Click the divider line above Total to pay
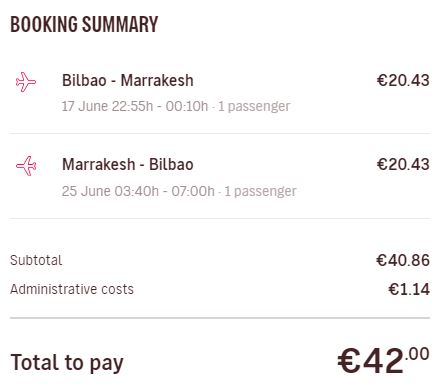Screen dimensions: 445x389 pos(220,318)
